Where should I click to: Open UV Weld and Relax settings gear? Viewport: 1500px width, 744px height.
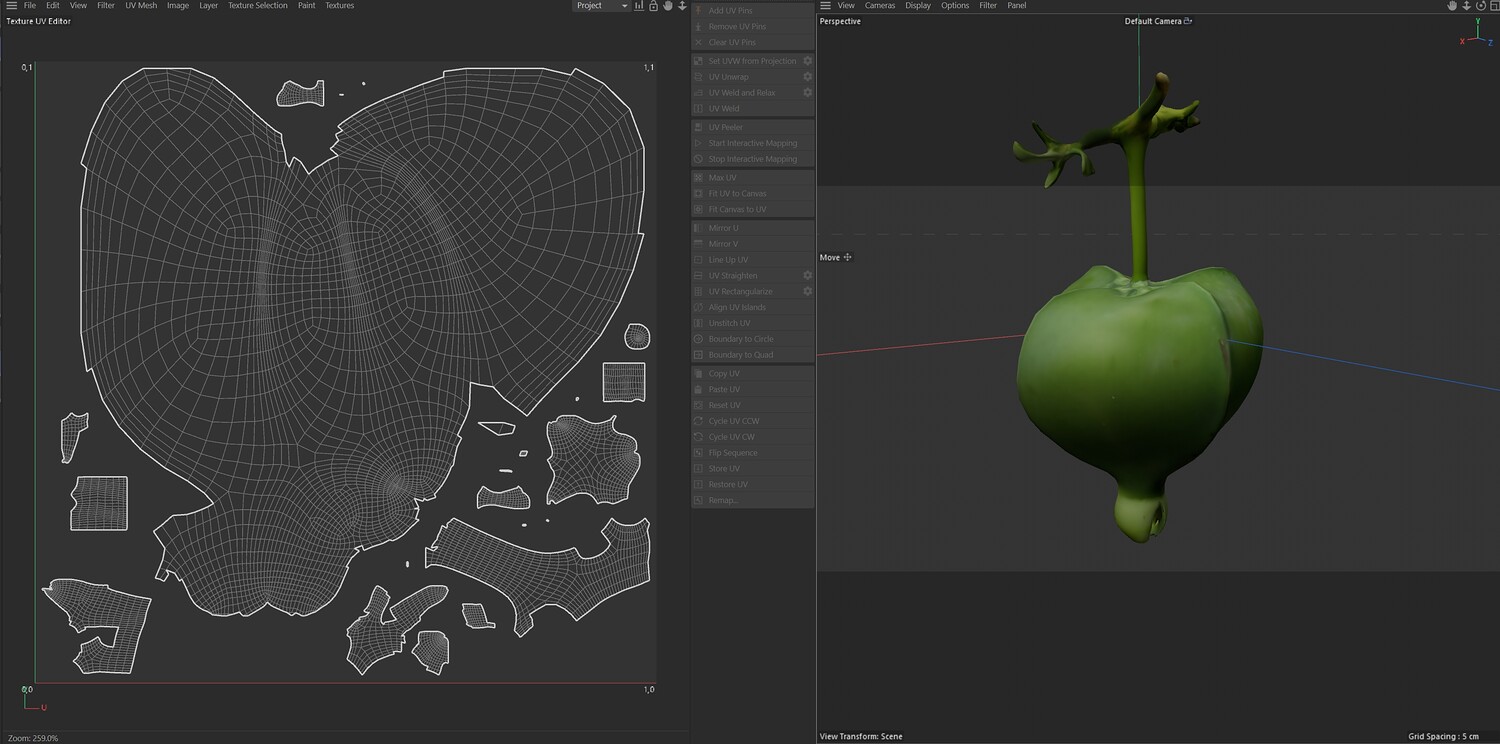pos(808,93)
